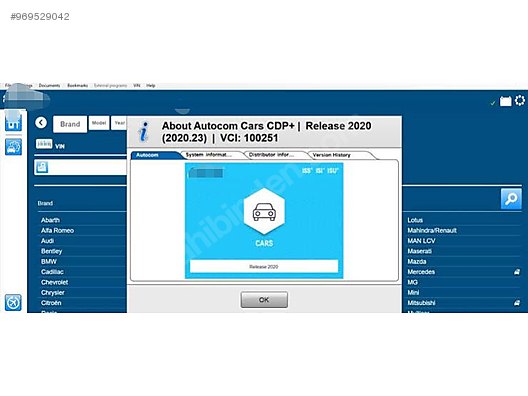This screenshot has height=396, width=528.
Task: Open the Bookmarks menu
Action: [x=77, y=86]
